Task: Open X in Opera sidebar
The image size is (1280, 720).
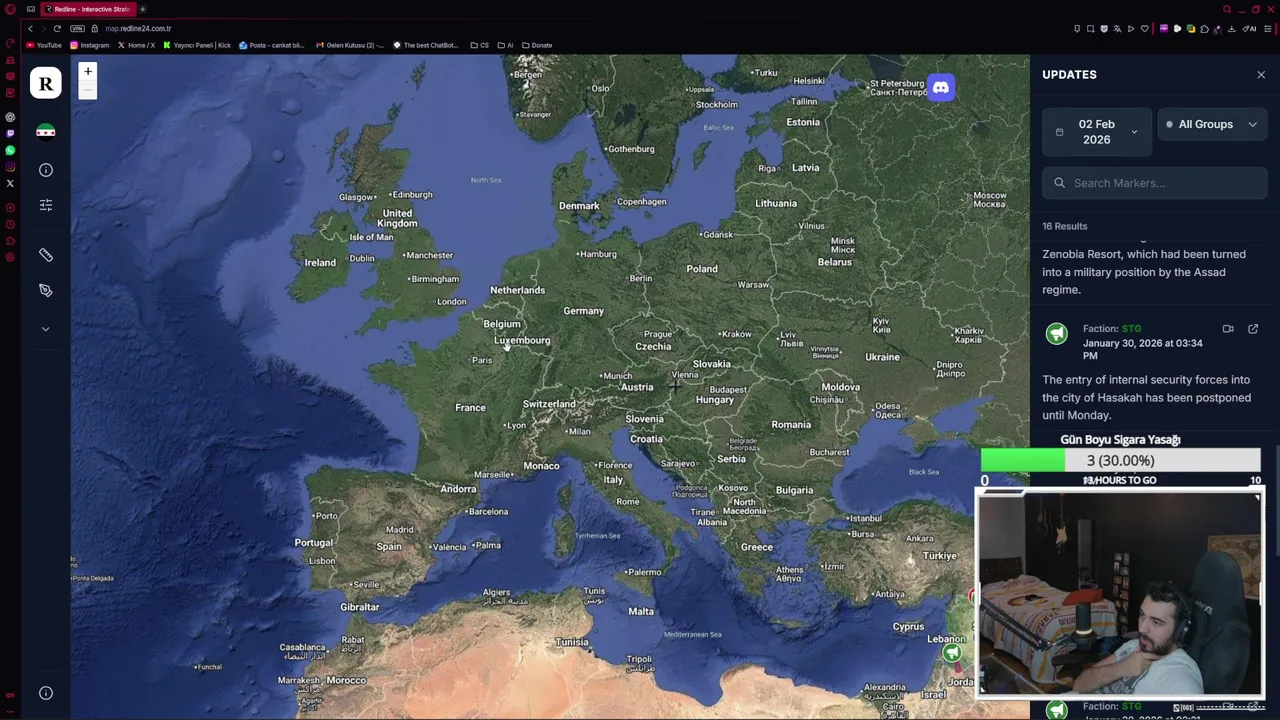Action: (10, 183)
